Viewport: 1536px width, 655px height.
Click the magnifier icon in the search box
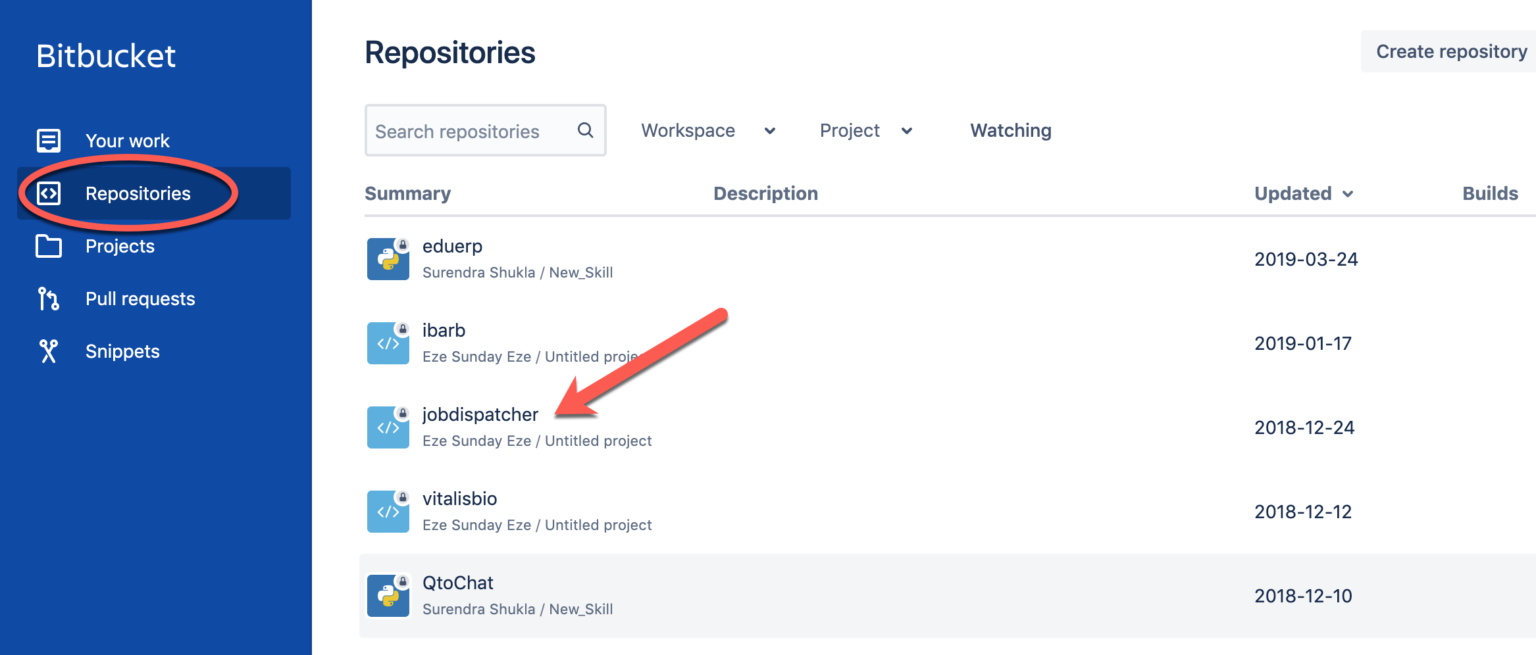click(585, 130)
